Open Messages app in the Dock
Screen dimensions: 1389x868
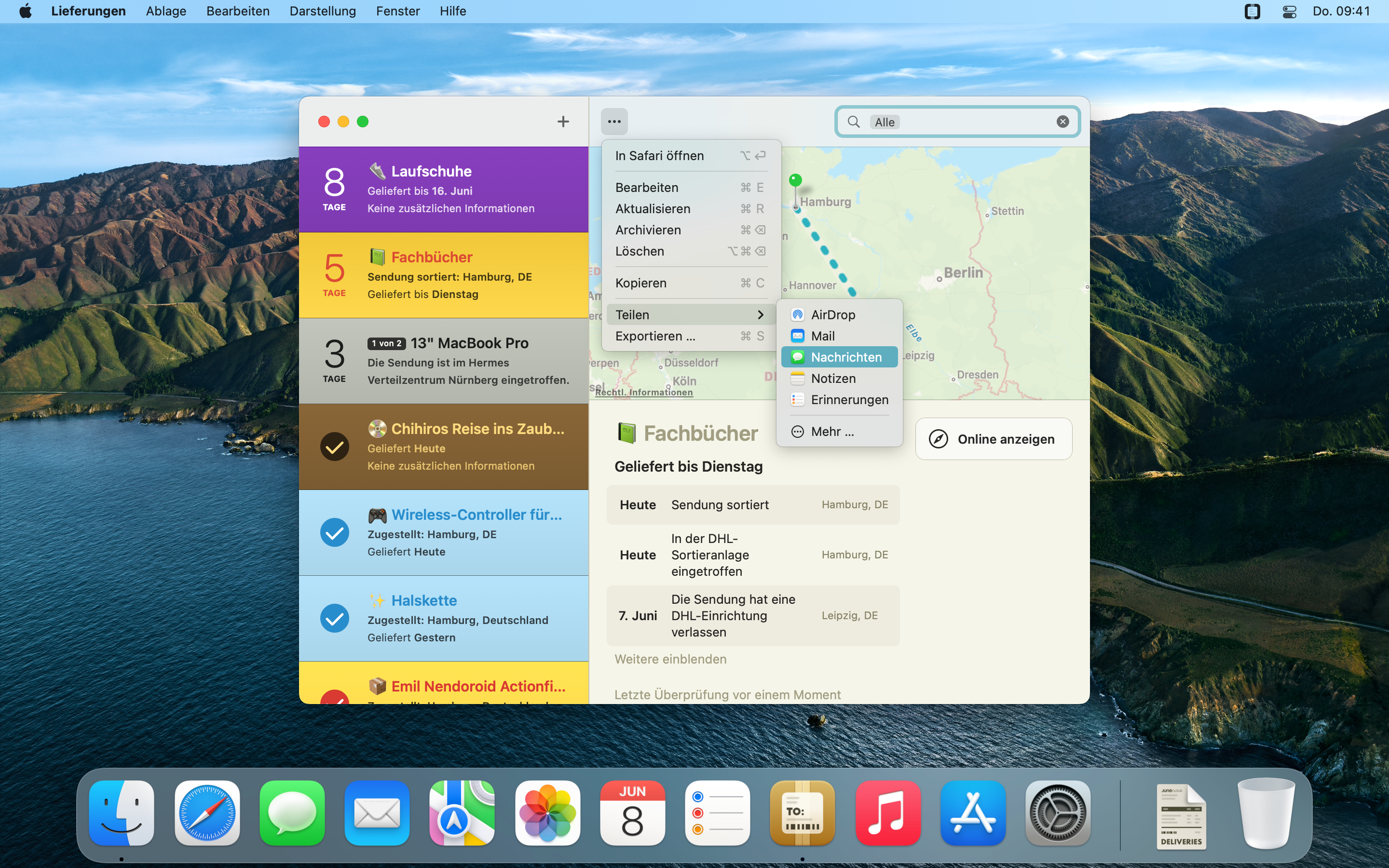pos(292,813)
